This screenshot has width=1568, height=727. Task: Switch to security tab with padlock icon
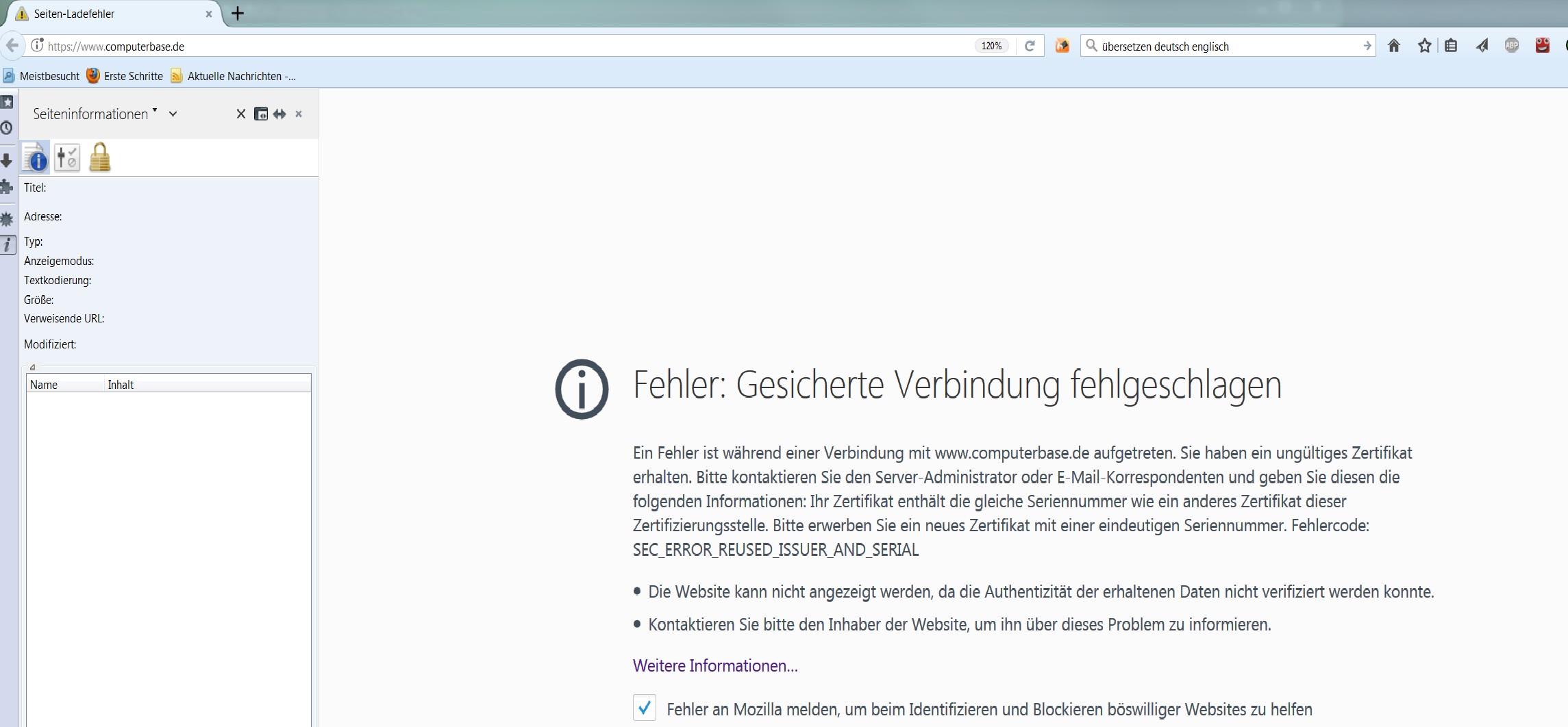(100, 157)
